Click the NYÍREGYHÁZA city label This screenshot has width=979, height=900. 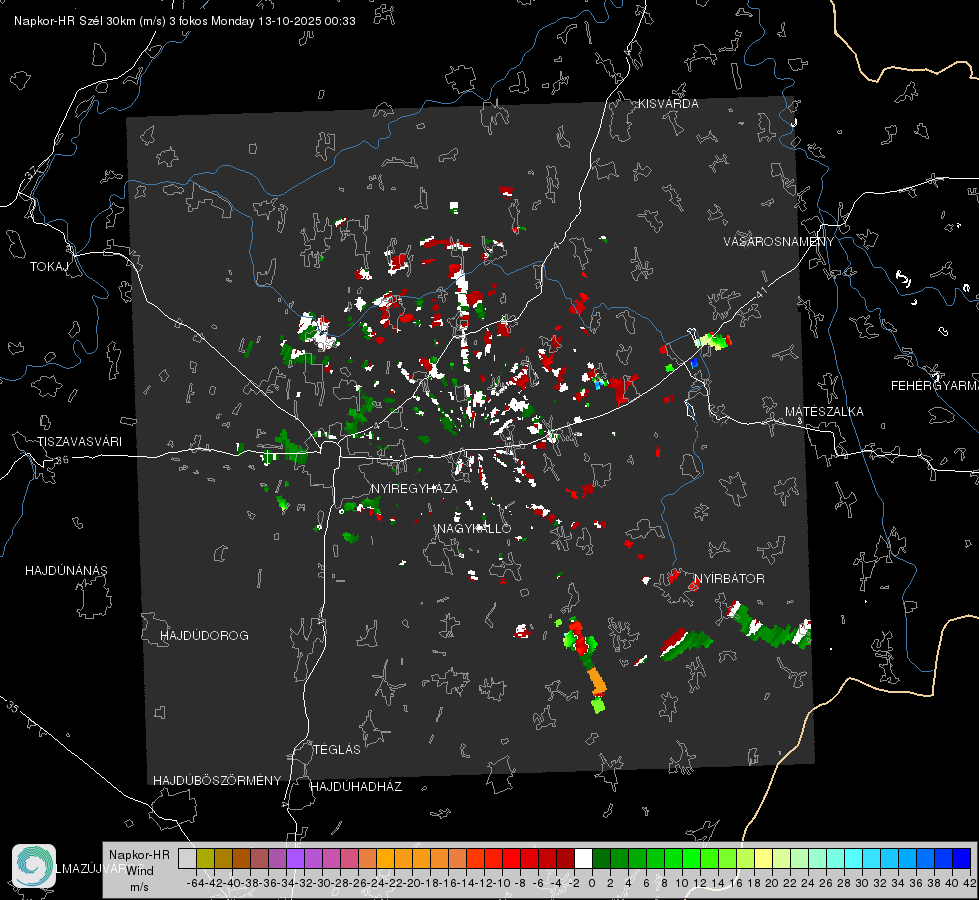point(414,488)
